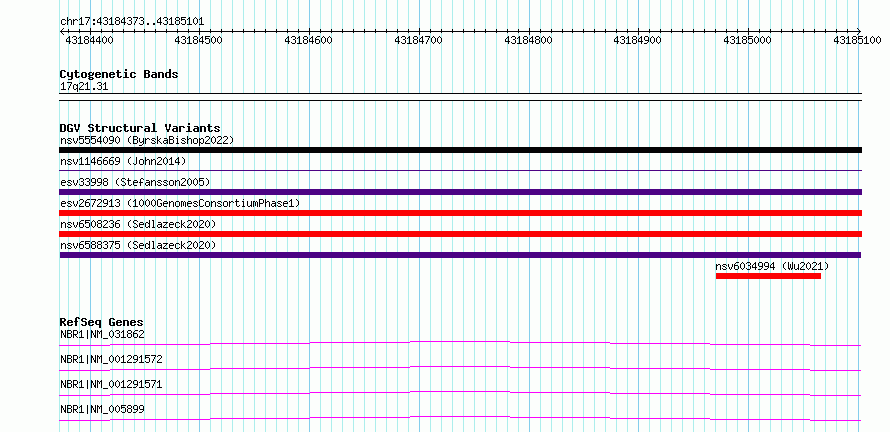The width and height of the screenshot is (890, 432).
Task: Click the magenta line of NBR1|NM_031862
Action: (x=460, y=343)
